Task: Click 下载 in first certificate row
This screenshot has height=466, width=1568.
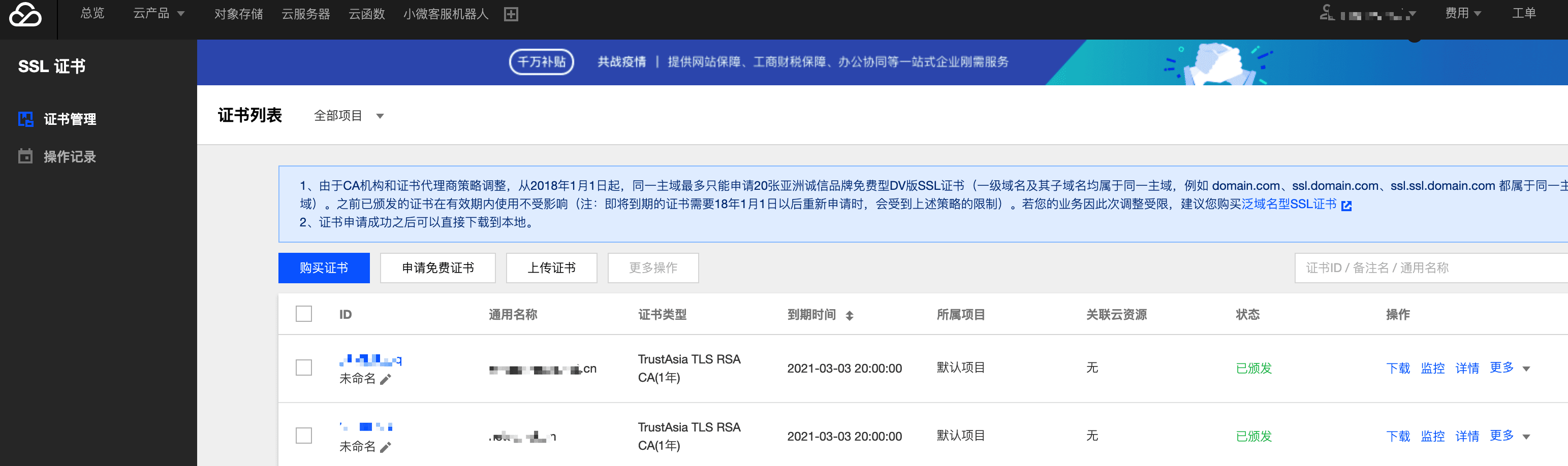Action: tap(1398, 368)
